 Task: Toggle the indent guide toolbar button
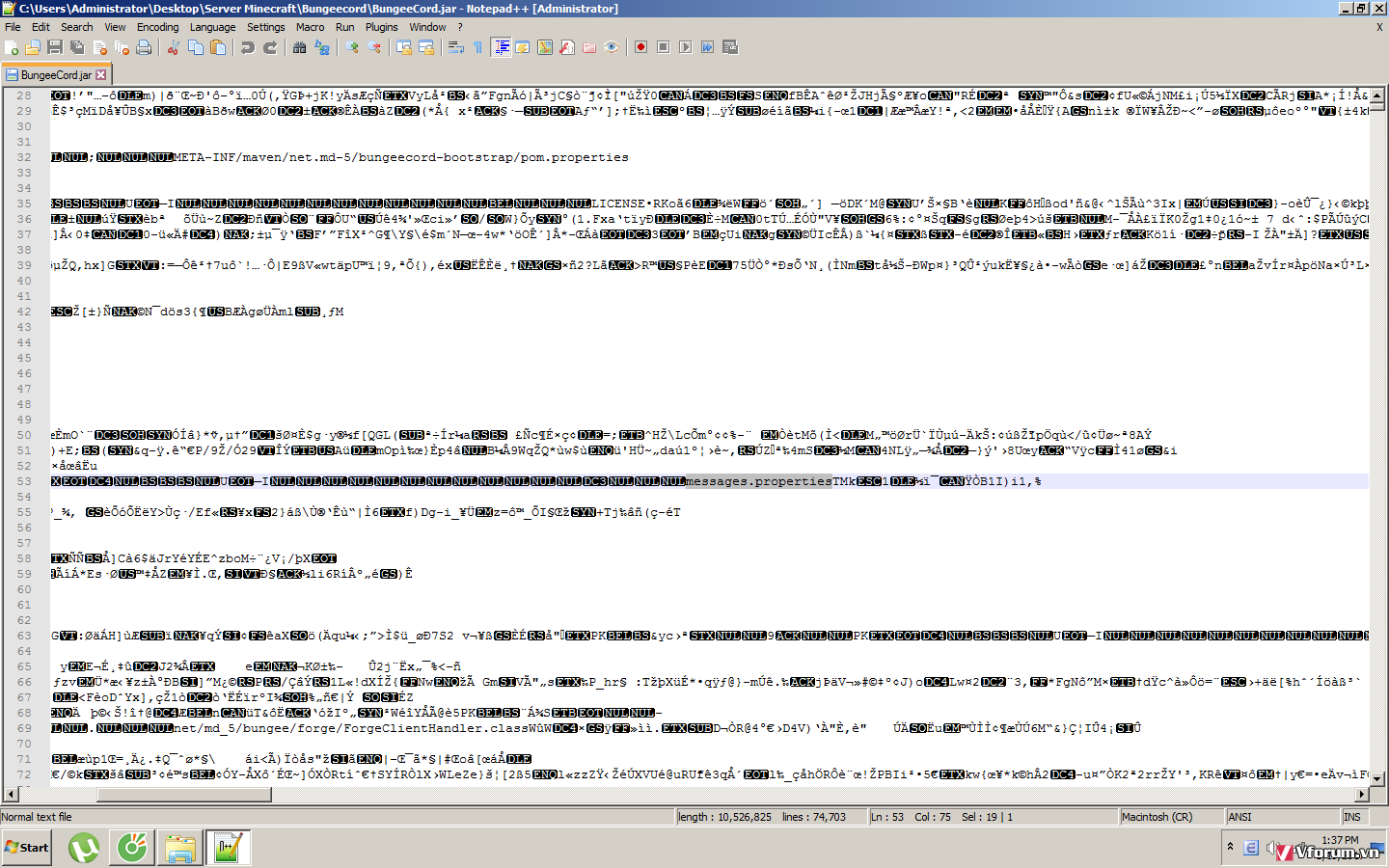[502, 47]
